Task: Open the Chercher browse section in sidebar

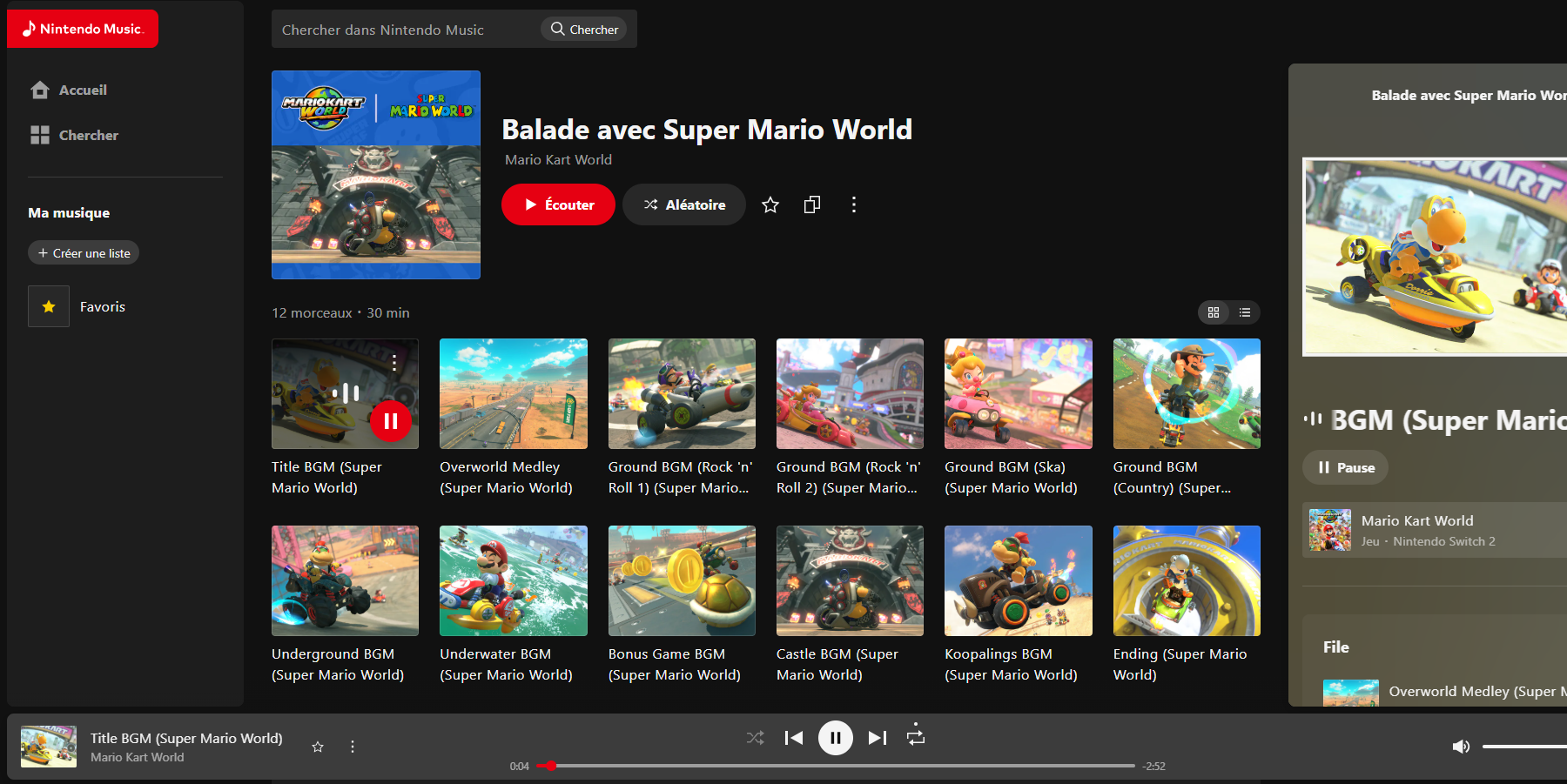Action: pyautogui.click(x=74, y=135)
